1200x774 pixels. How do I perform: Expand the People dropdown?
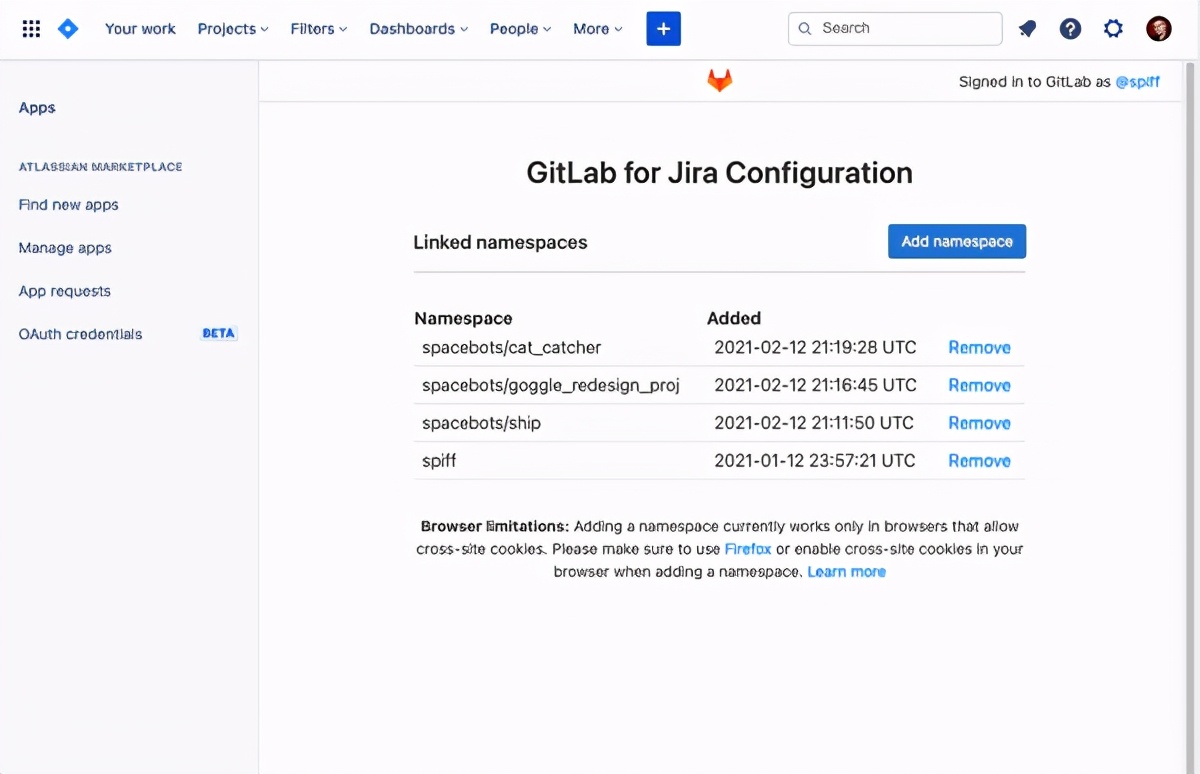click(520, 29)
